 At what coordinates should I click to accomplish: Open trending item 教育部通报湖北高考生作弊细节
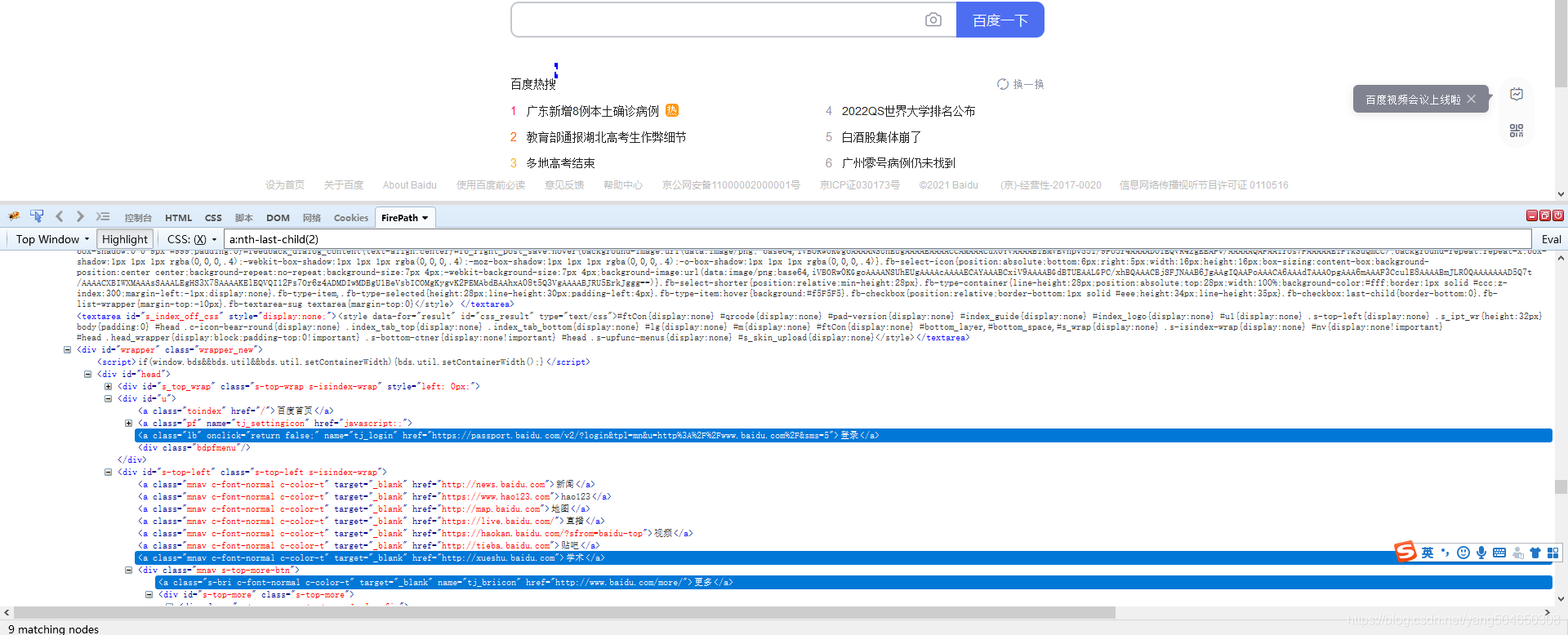pos(606,137)
